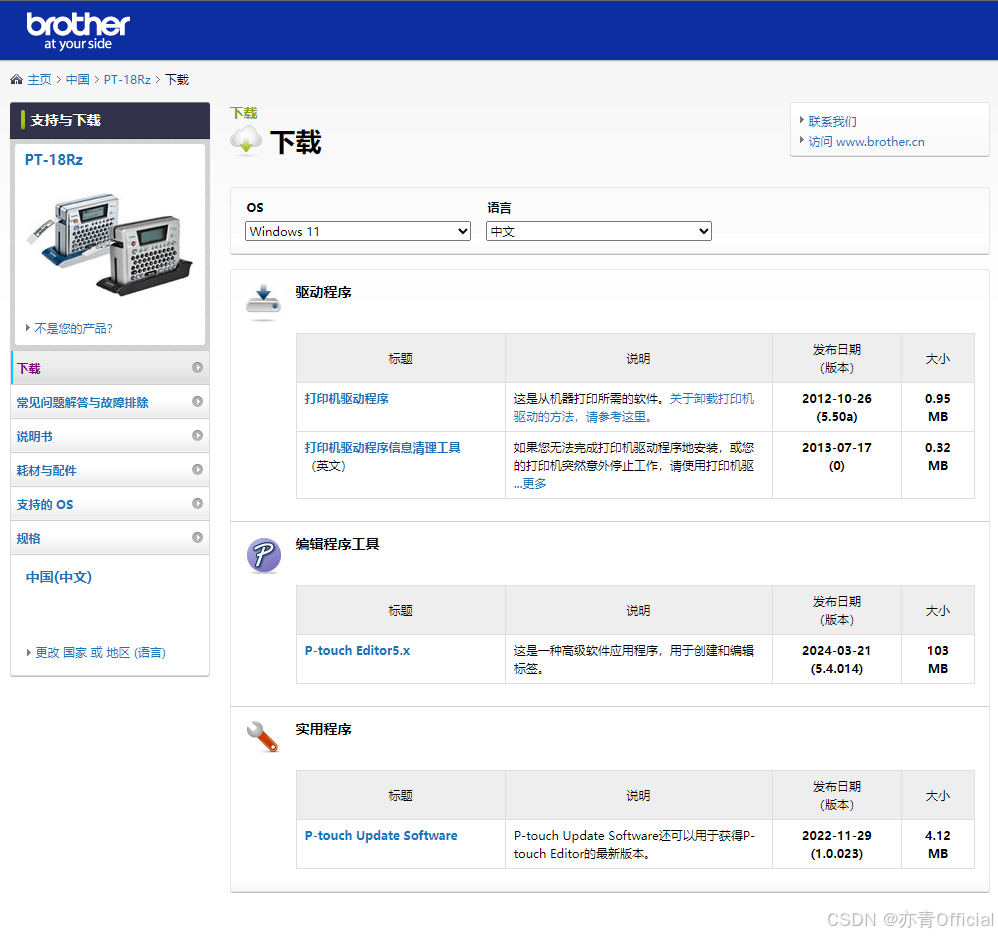Click the 中国(中文) region label
The height and width of the screenshot is (937, 998).
tap(59, 577)
